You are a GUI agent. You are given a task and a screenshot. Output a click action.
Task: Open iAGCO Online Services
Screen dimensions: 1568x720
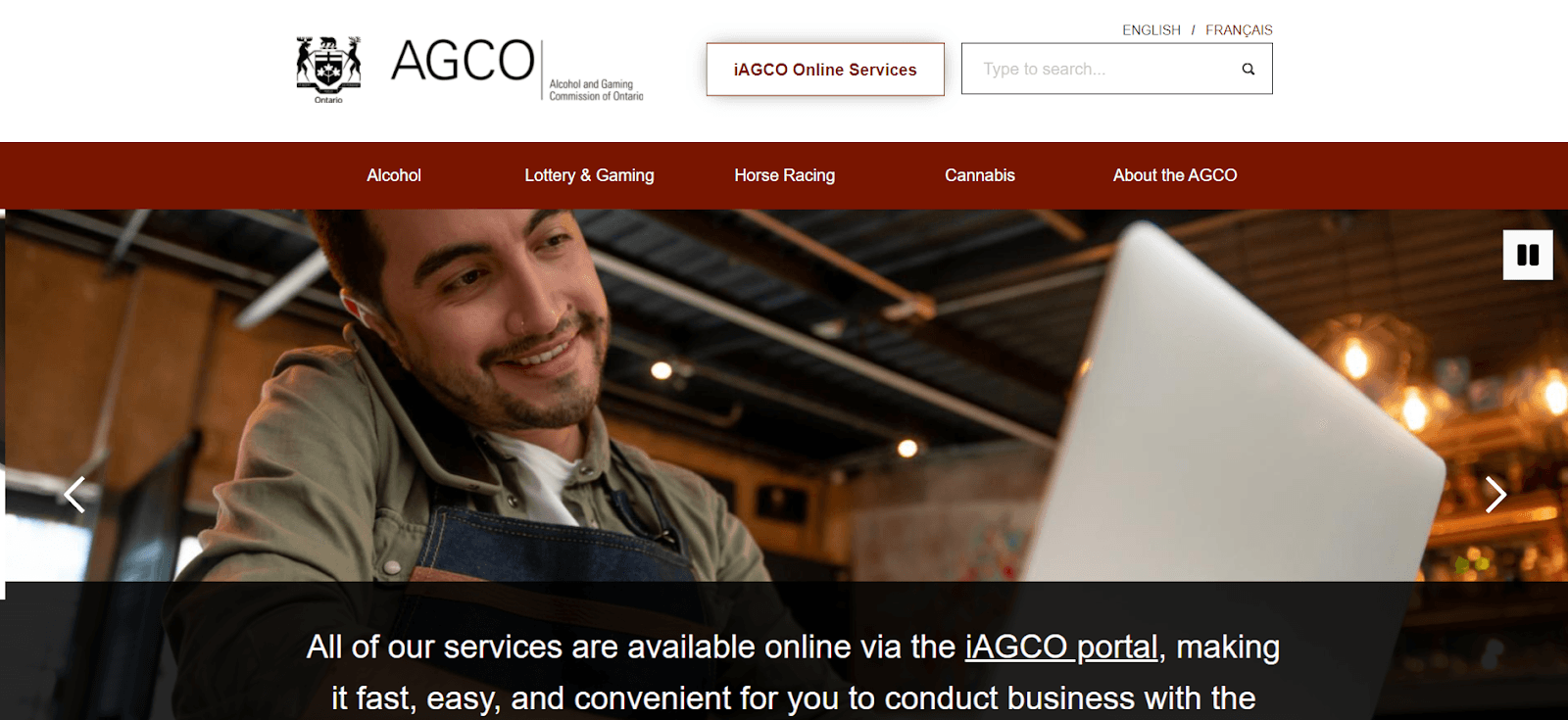pyautogui.click(x=825, y=70)
